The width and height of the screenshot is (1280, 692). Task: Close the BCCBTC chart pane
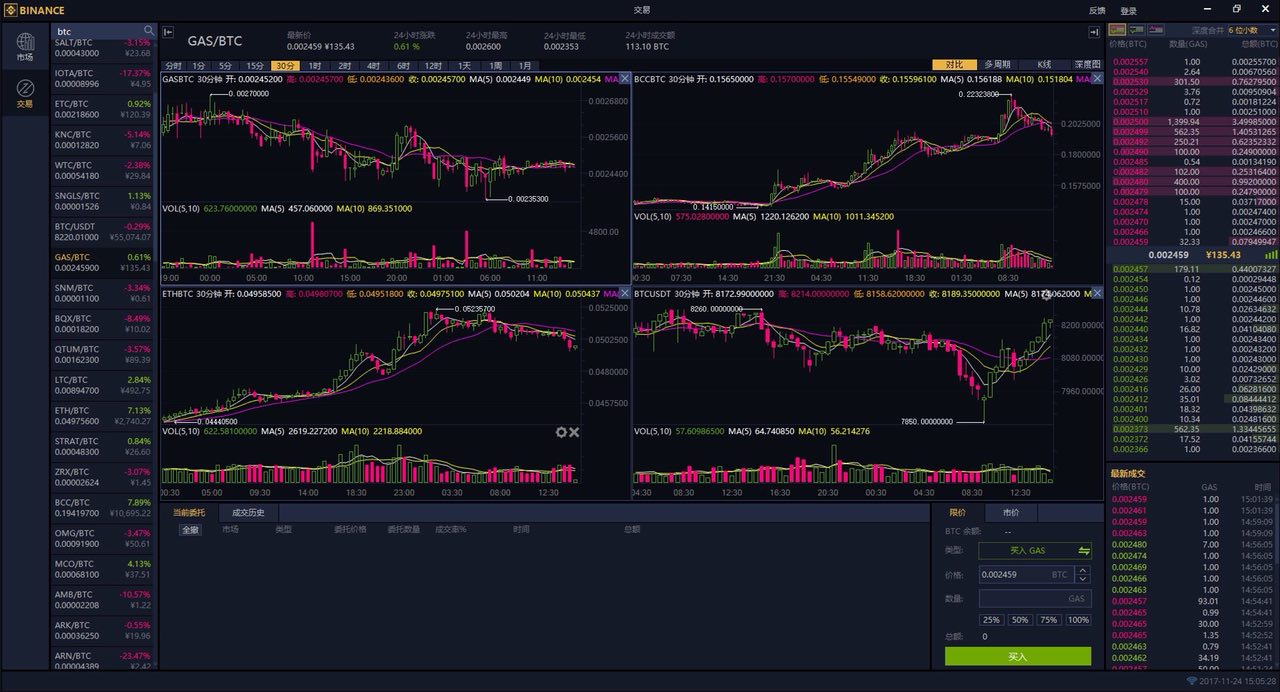tap(1097, 78)
